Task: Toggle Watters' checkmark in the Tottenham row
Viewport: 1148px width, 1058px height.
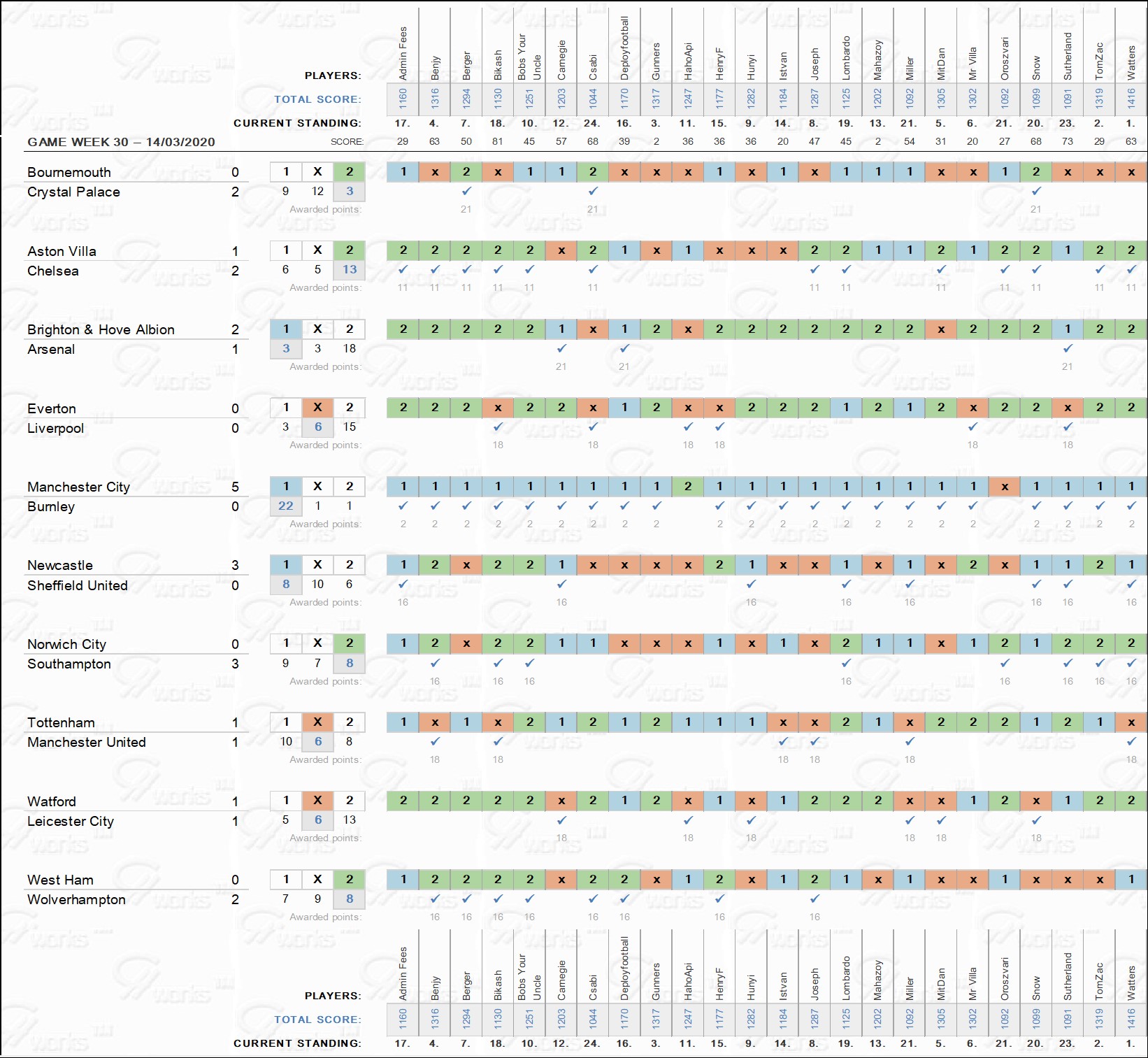Action: [x=1131, y=741]
